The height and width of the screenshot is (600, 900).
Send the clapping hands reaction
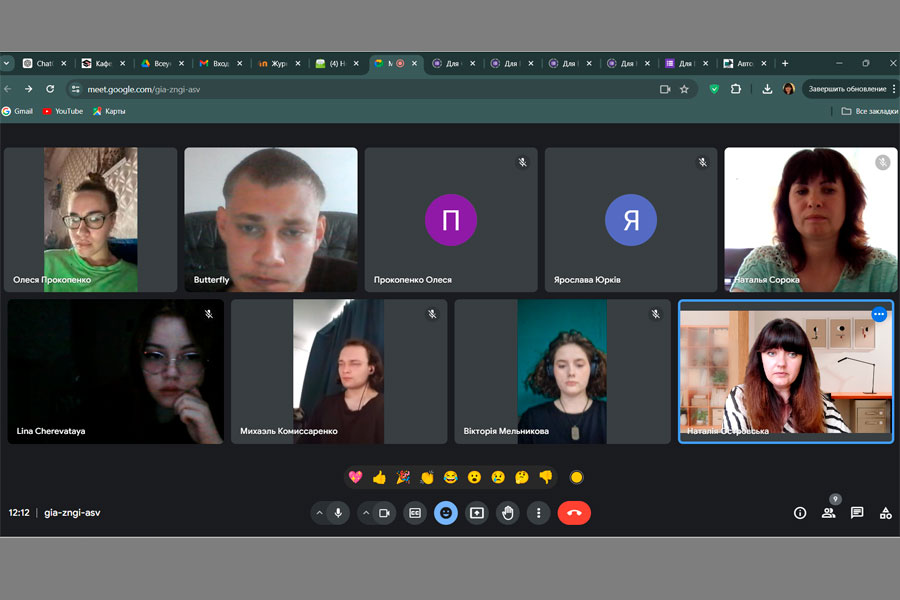click(426, 477)
